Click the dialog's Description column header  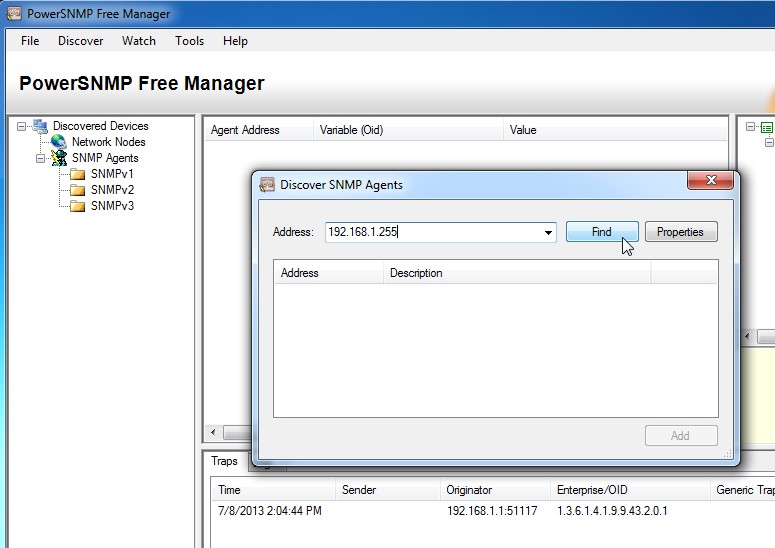[517, 273]
